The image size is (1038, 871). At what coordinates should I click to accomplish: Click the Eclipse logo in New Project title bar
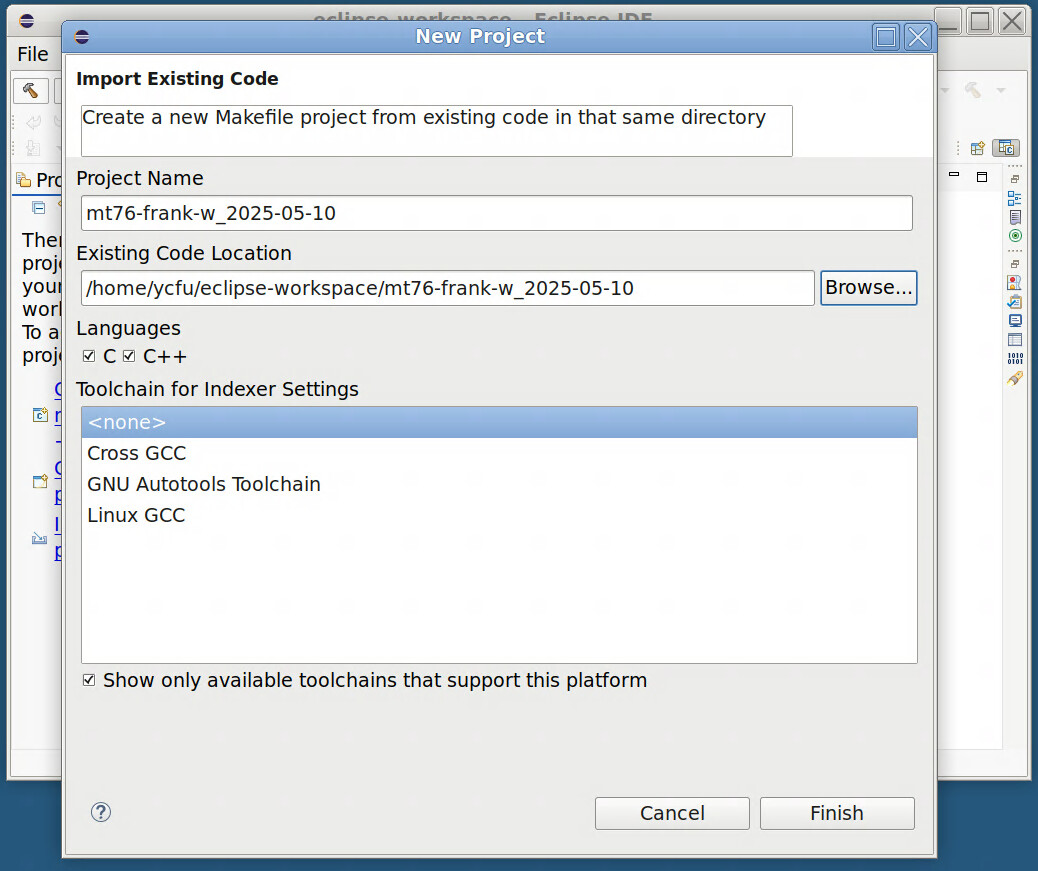[x=82, y=36]
